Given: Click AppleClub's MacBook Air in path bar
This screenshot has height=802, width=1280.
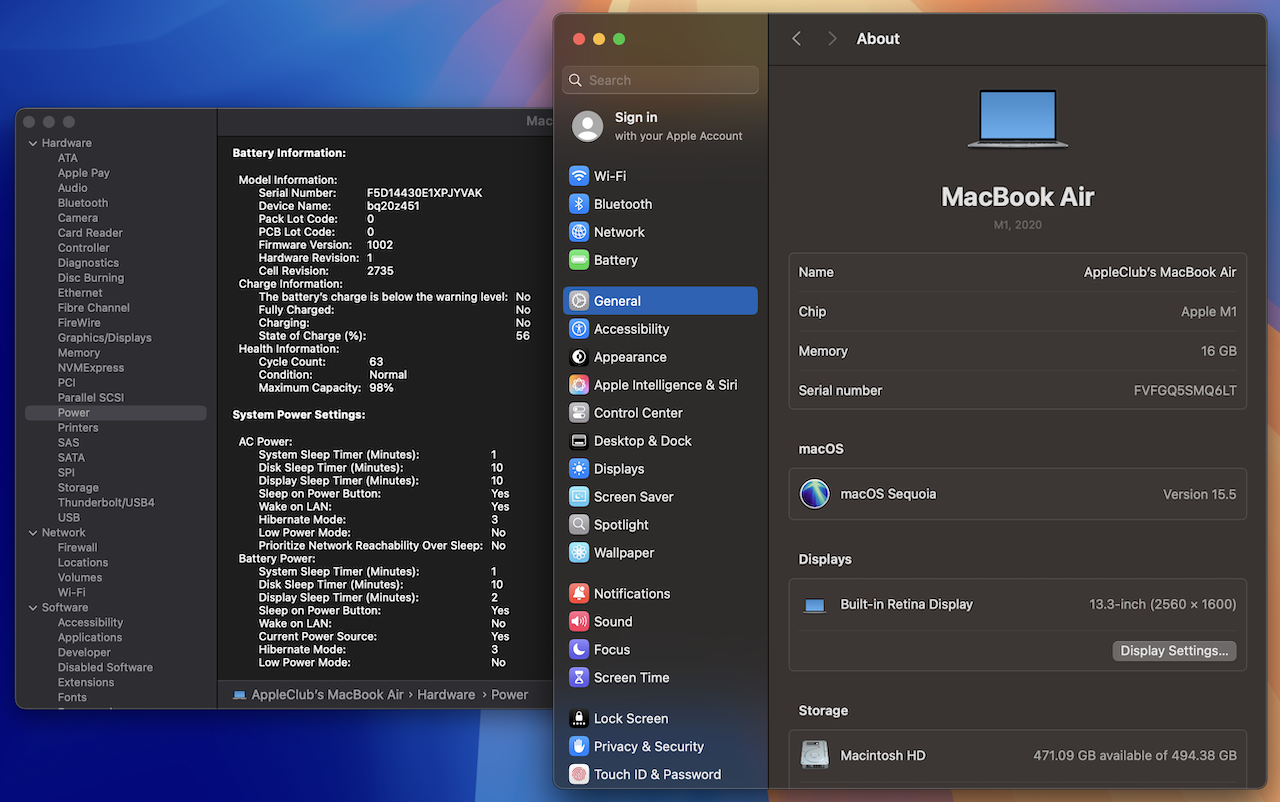Looking at the screenshot, I should (x=327, y=695).
